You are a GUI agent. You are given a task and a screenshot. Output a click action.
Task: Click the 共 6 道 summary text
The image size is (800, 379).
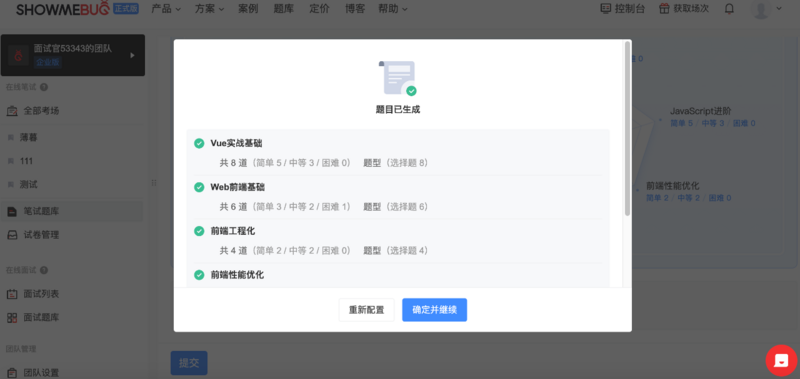233,207
